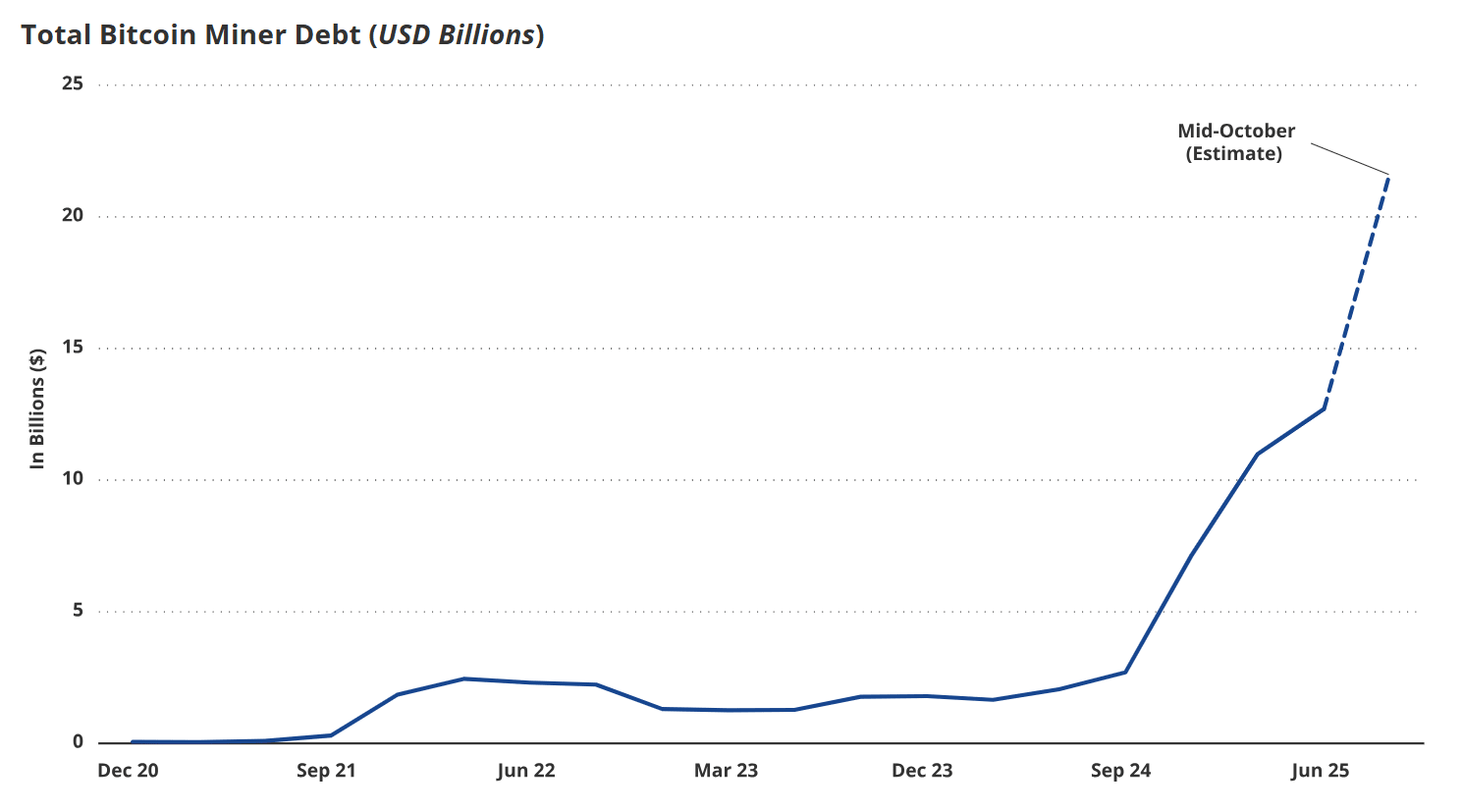The height and width of the screenshot is (812, 1462).
Task: Click the point where solid line turns dashed
Action: pyautogui.click(x=1324, y=407)
